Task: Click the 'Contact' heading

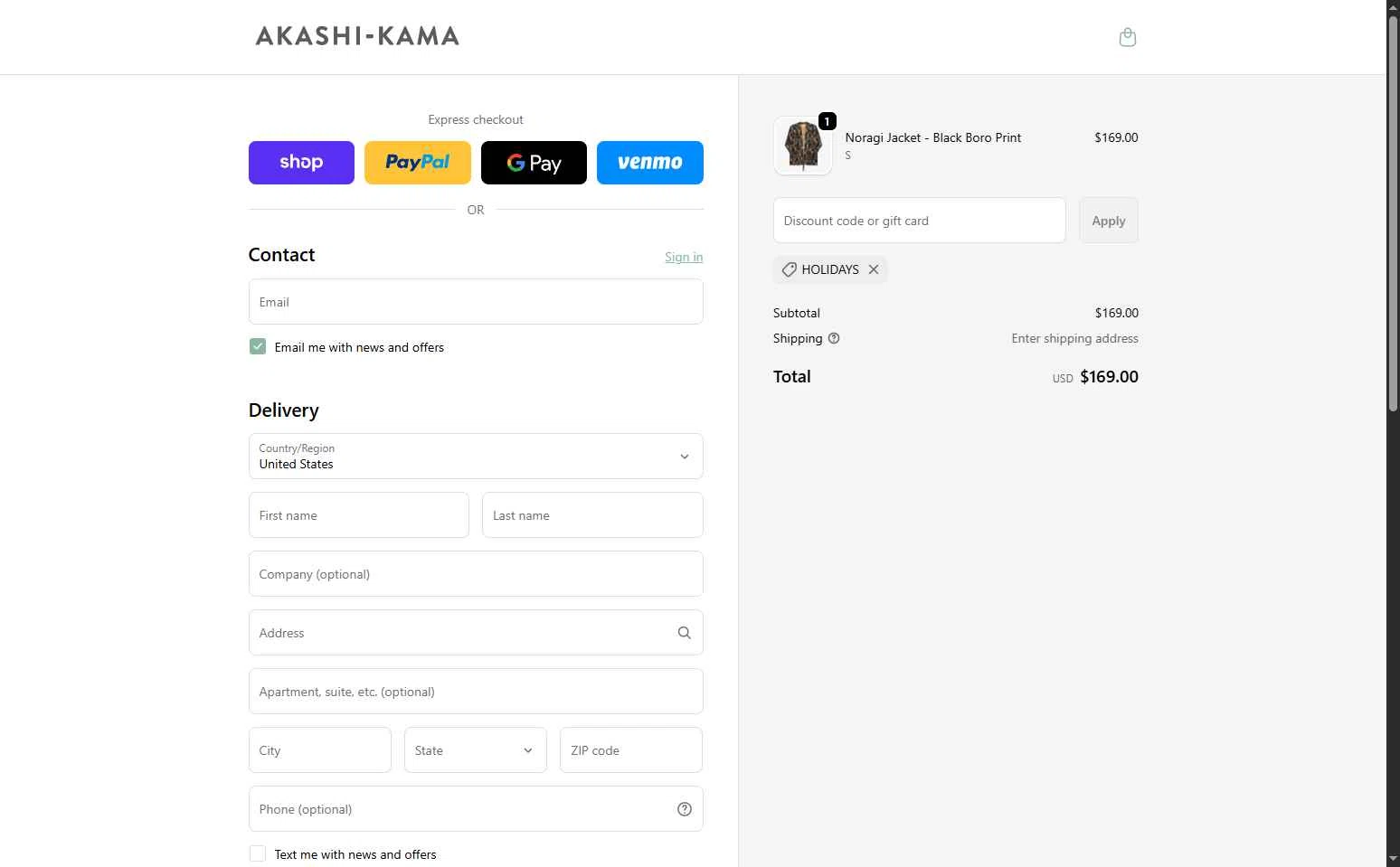Action: [281, 255]
